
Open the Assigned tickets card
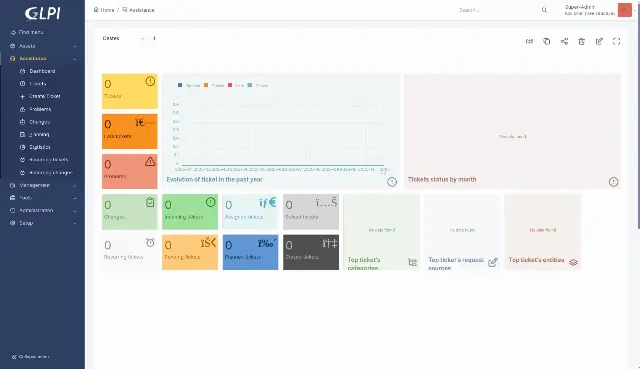point(250,212)
